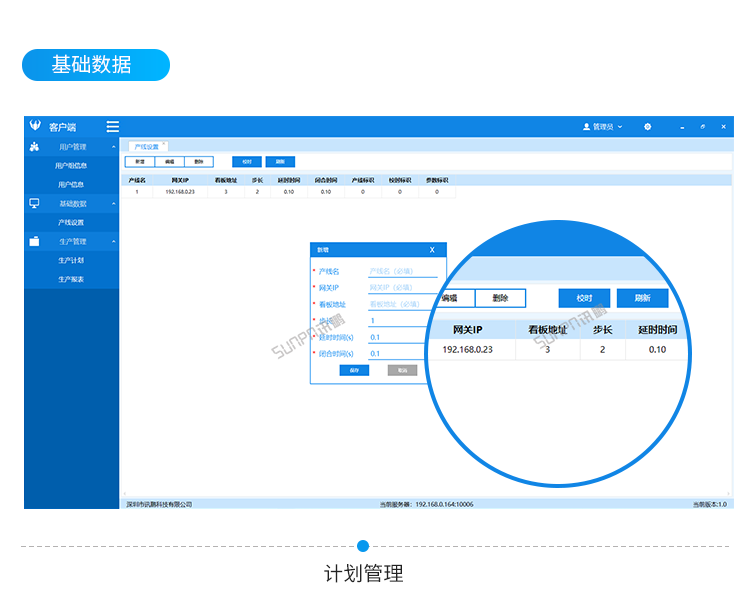Viewport: 750px width, 616px height.
Task: Close the 产线设置 tab
Action: click(165, 144)
